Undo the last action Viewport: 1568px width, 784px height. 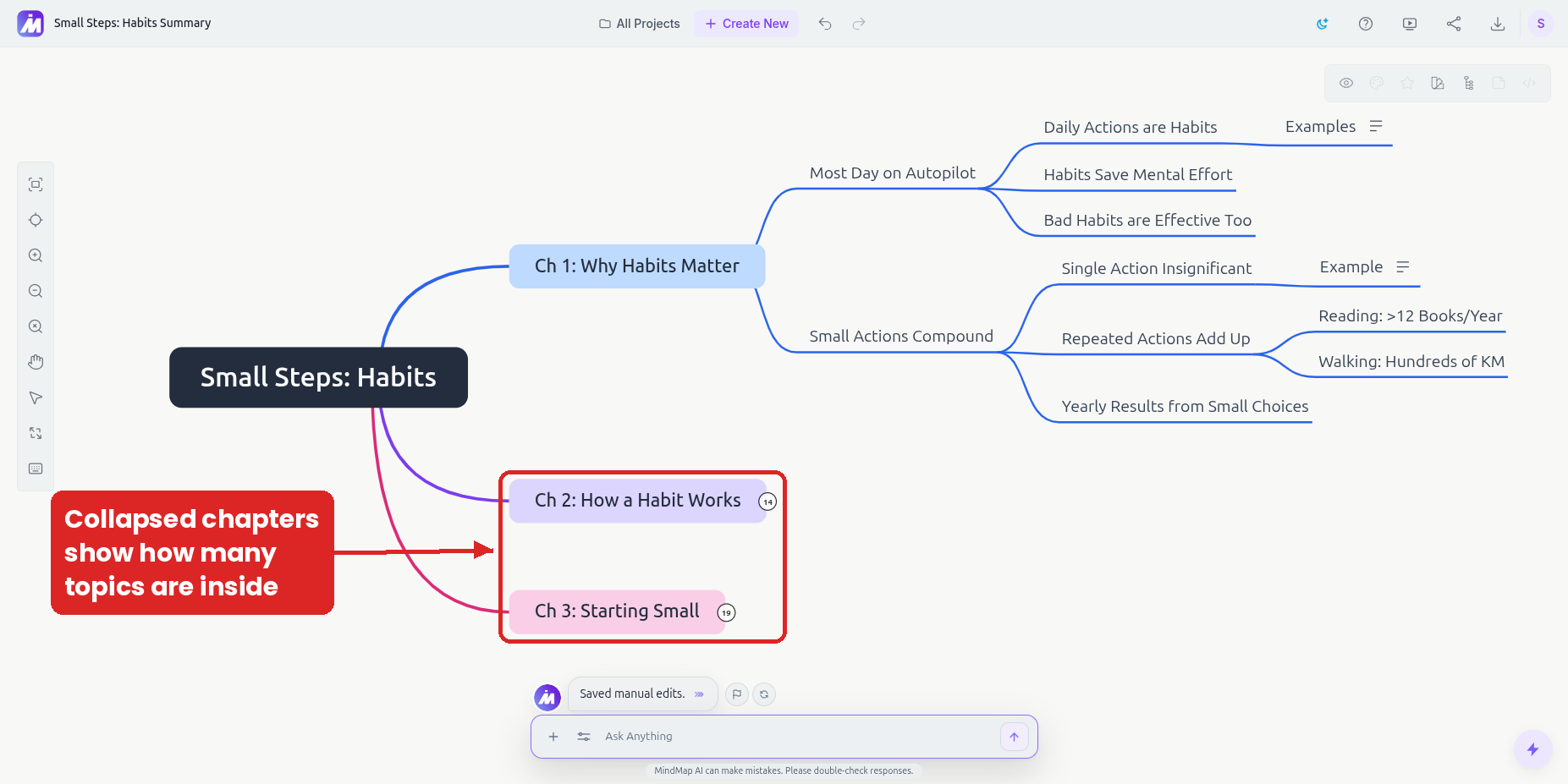point(825,24)
